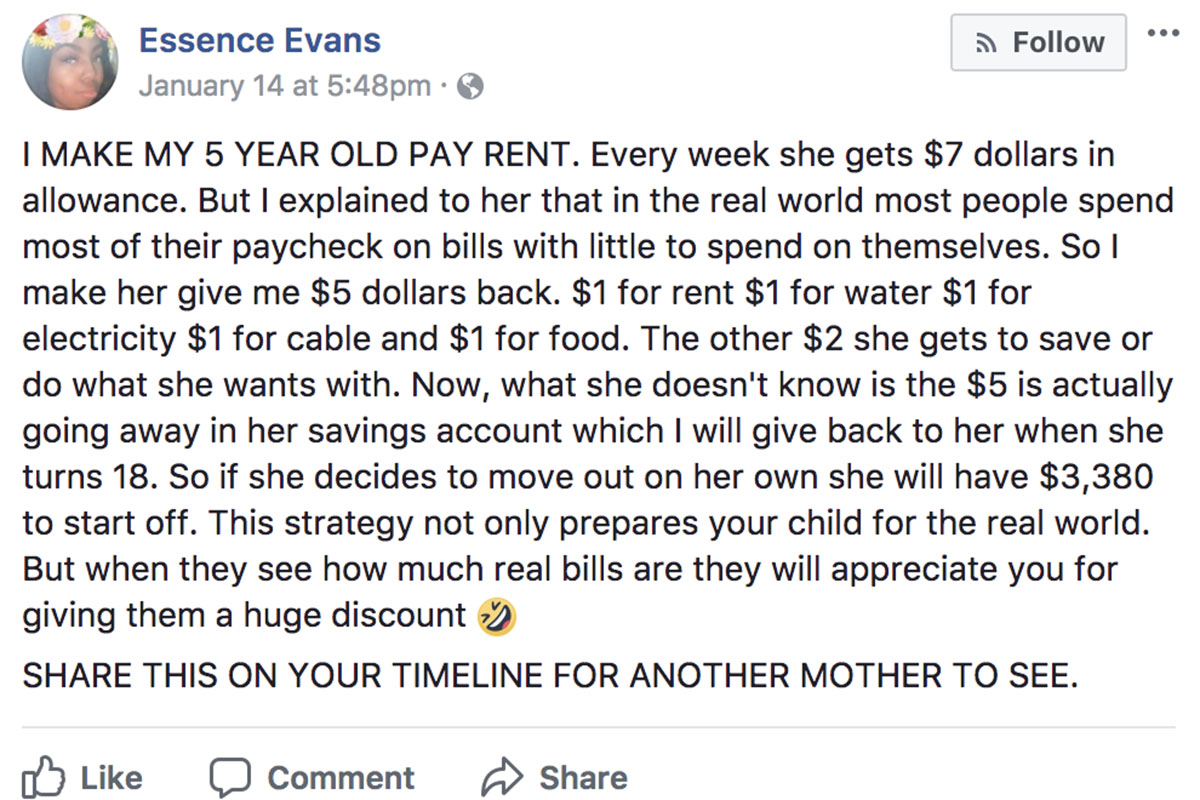Viewport: 1200px width, 800px height.
Task: Click the globe public-audience icon
Action: click(x=469, y=86)
